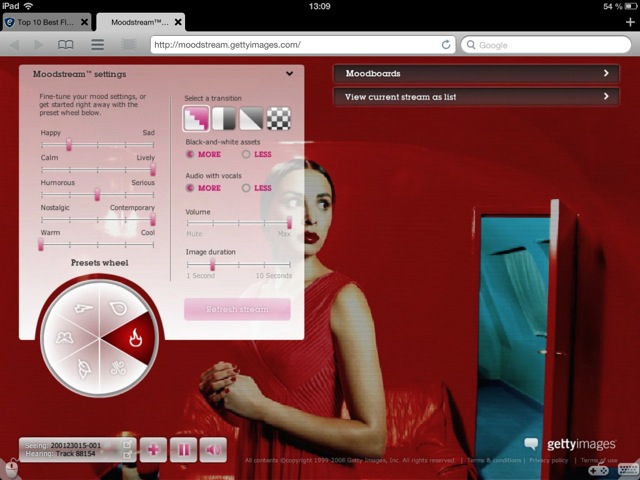Screen dimensions: 640x480
Task: Choose the water drop preset on wheel
Action: click(119, 308)
